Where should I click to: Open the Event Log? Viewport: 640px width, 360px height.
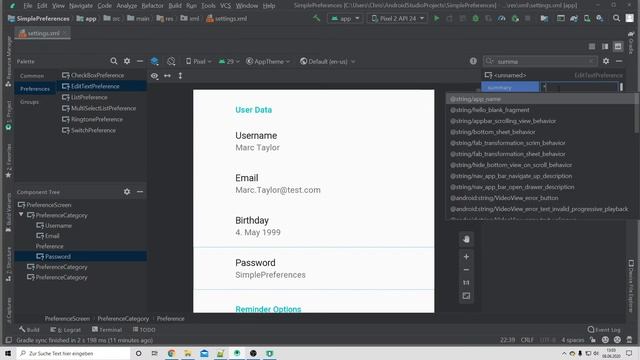(x=604, y=329)
